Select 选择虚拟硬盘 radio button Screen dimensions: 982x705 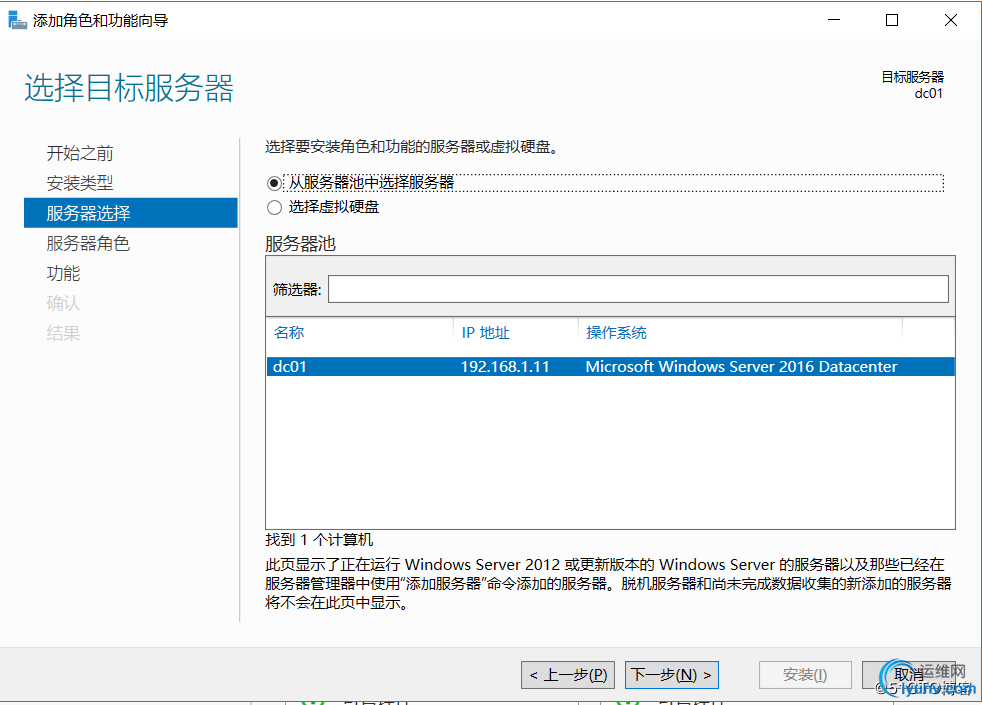coord(274,207)
